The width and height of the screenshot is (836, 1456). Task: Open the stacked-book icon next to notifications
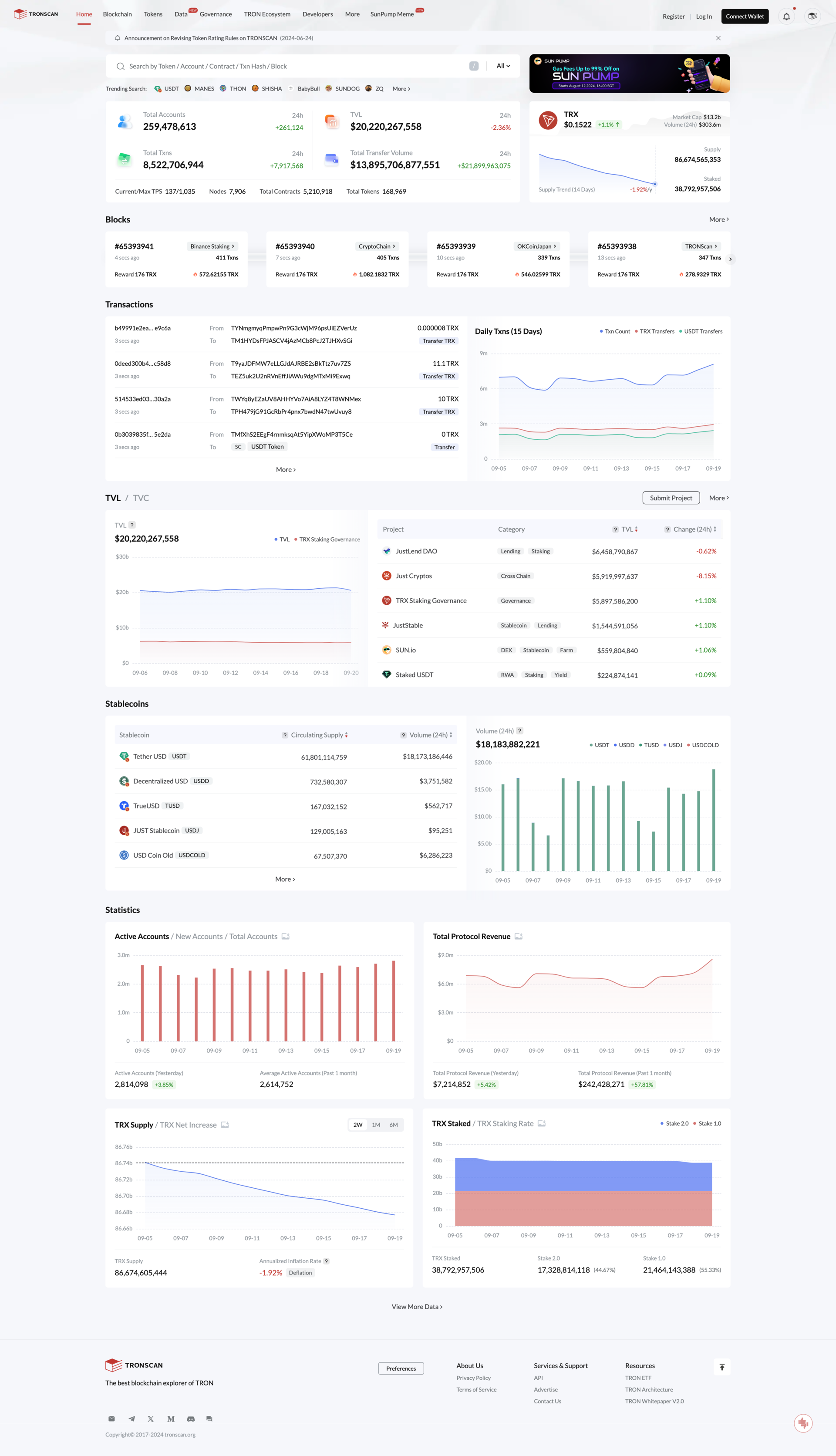(813, 16)
